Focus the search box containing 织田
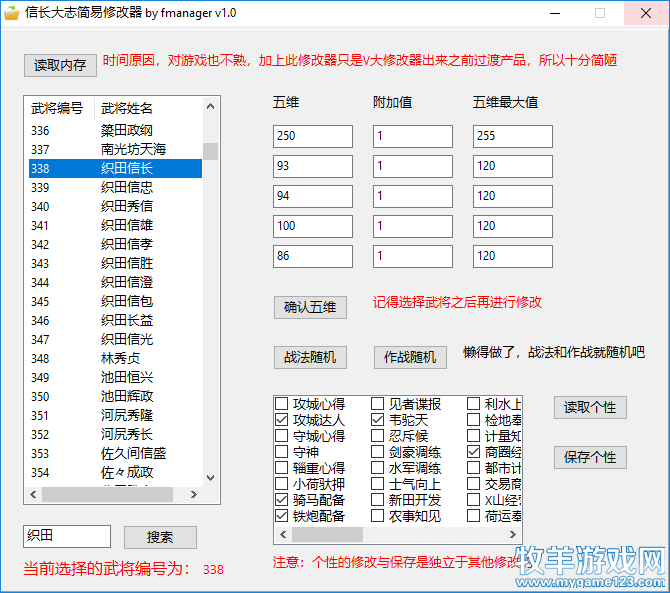 (67, 536)
